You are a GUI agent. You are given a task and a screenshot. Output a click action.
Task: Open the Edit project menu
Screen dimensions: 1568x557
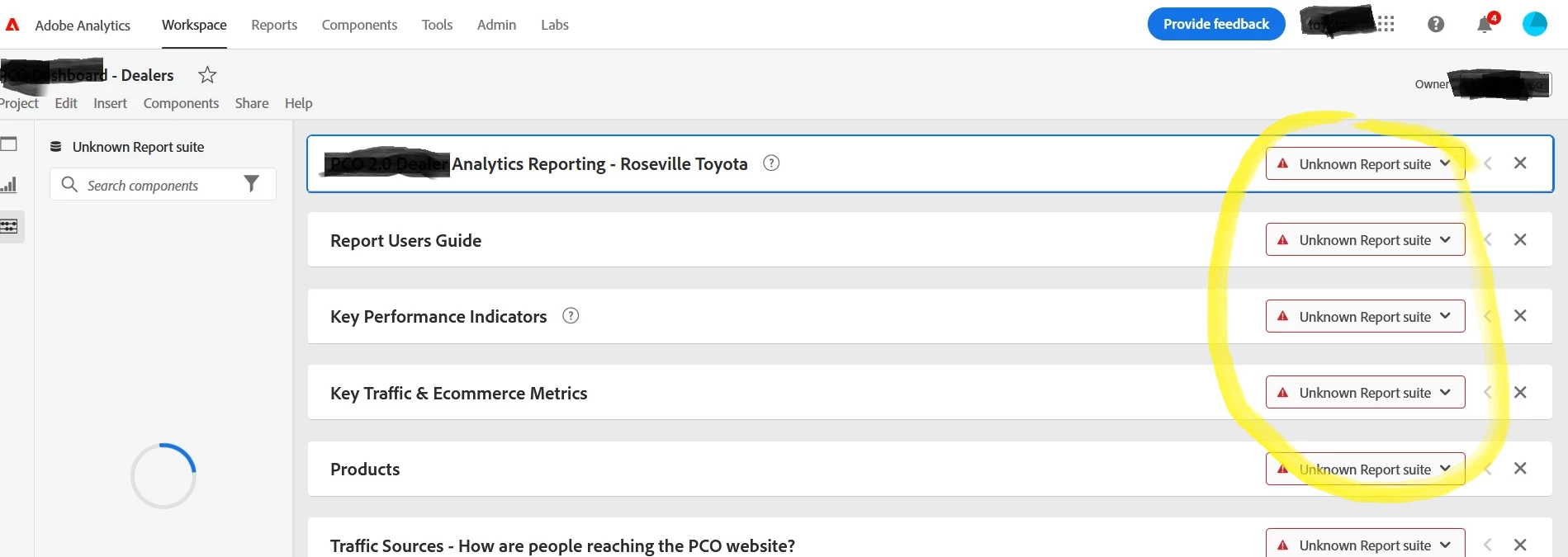pos(66,103)
